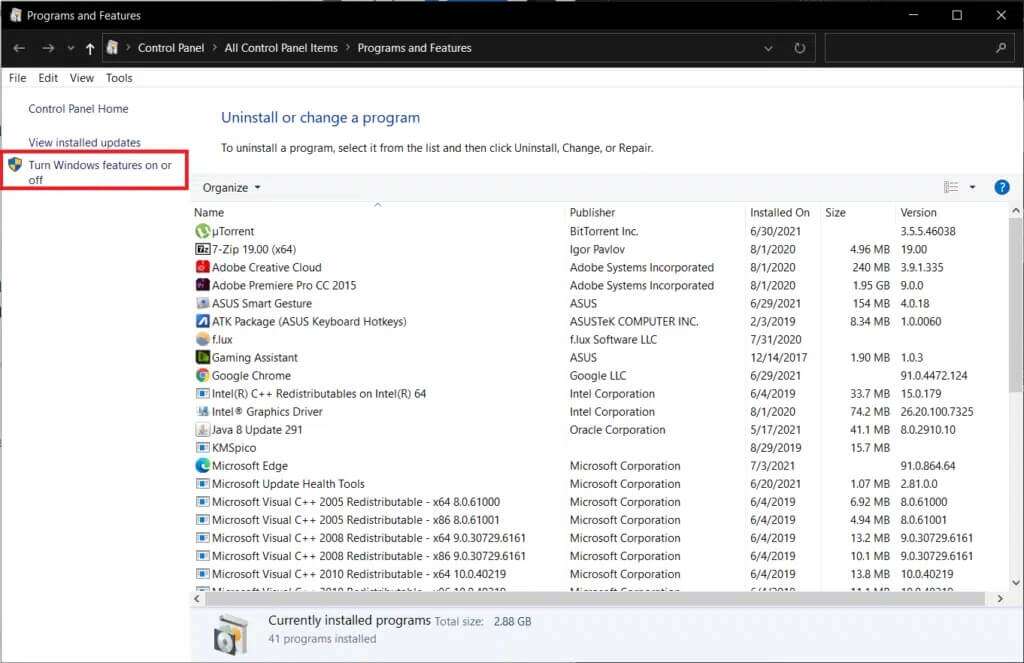Click the search magnifier icon
The image size is (1024, 663).
pyautogui.click(x=1000, y=48)
